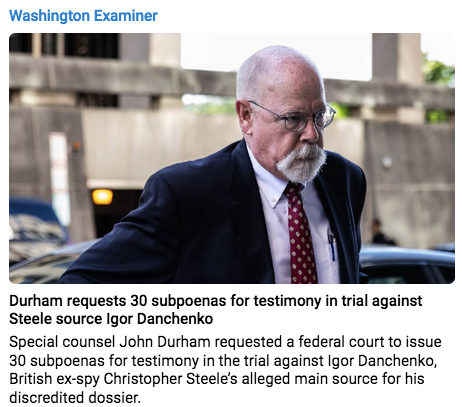Click 'alleged main source for his' in the description
462x407 pixels.
pyautogui.click(x=333, y=379)
